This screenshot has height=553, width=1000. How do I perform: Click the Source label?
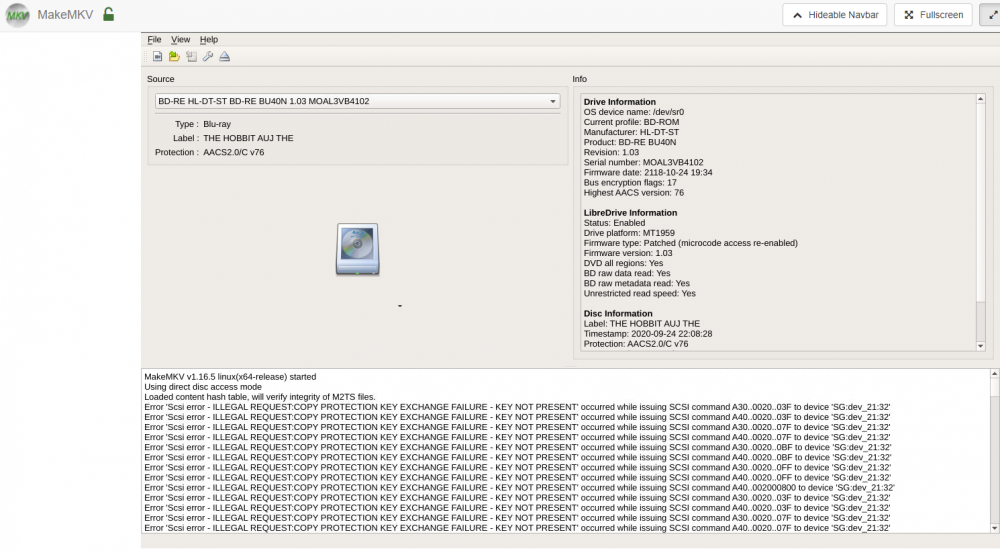(x=161, y=79)
